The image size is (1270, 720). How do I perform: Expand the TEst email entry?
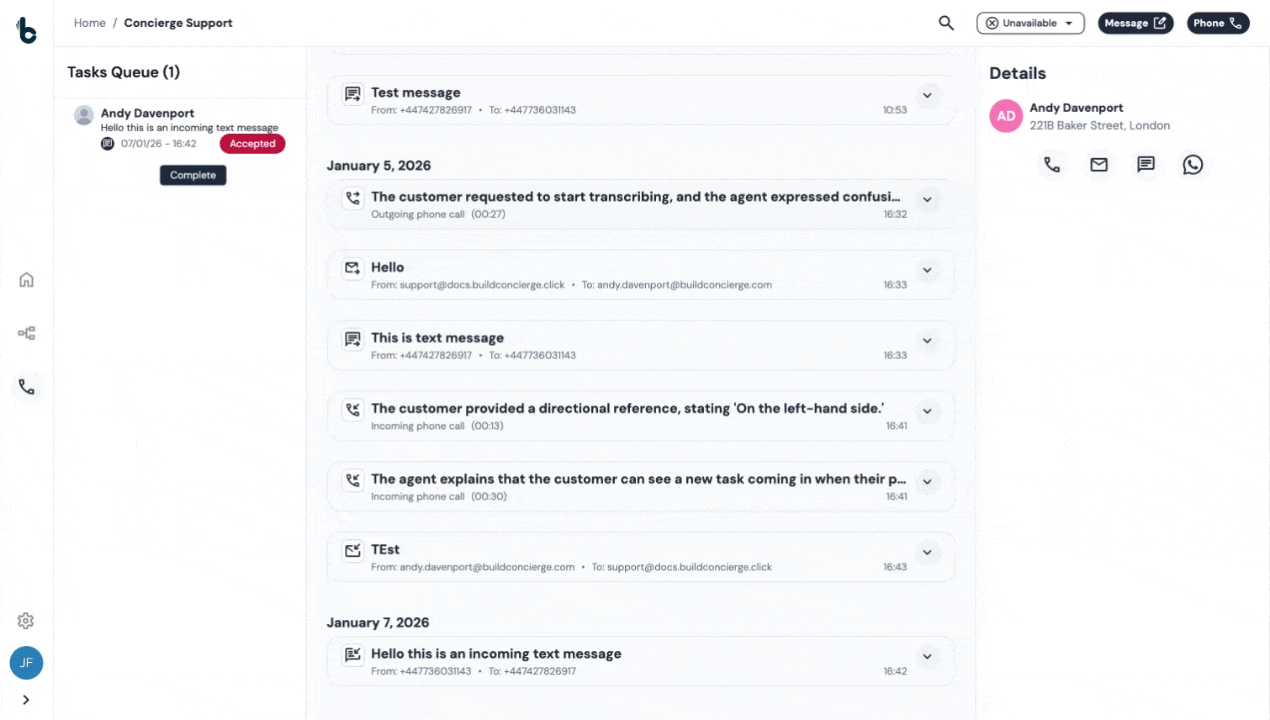pos(927,552)
